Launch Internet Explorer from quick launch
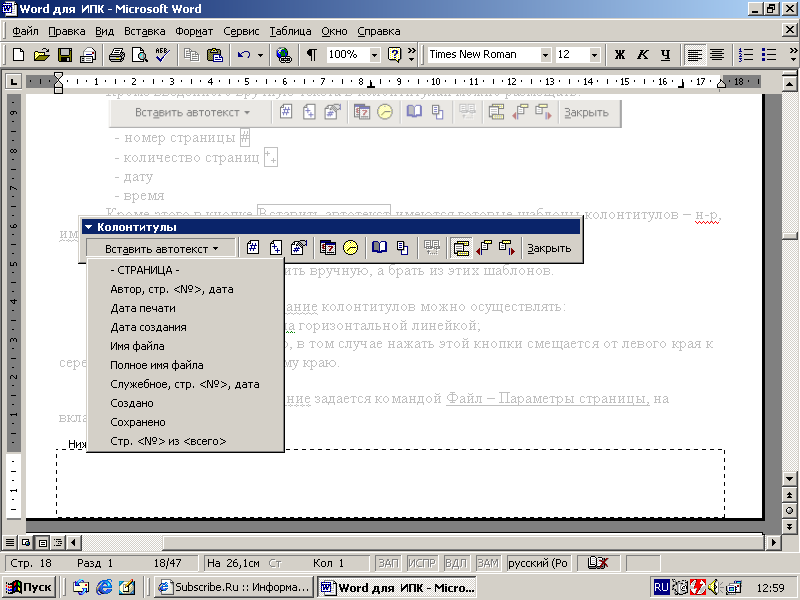Screen dimensions: 800x600 [x=104, y=587]
